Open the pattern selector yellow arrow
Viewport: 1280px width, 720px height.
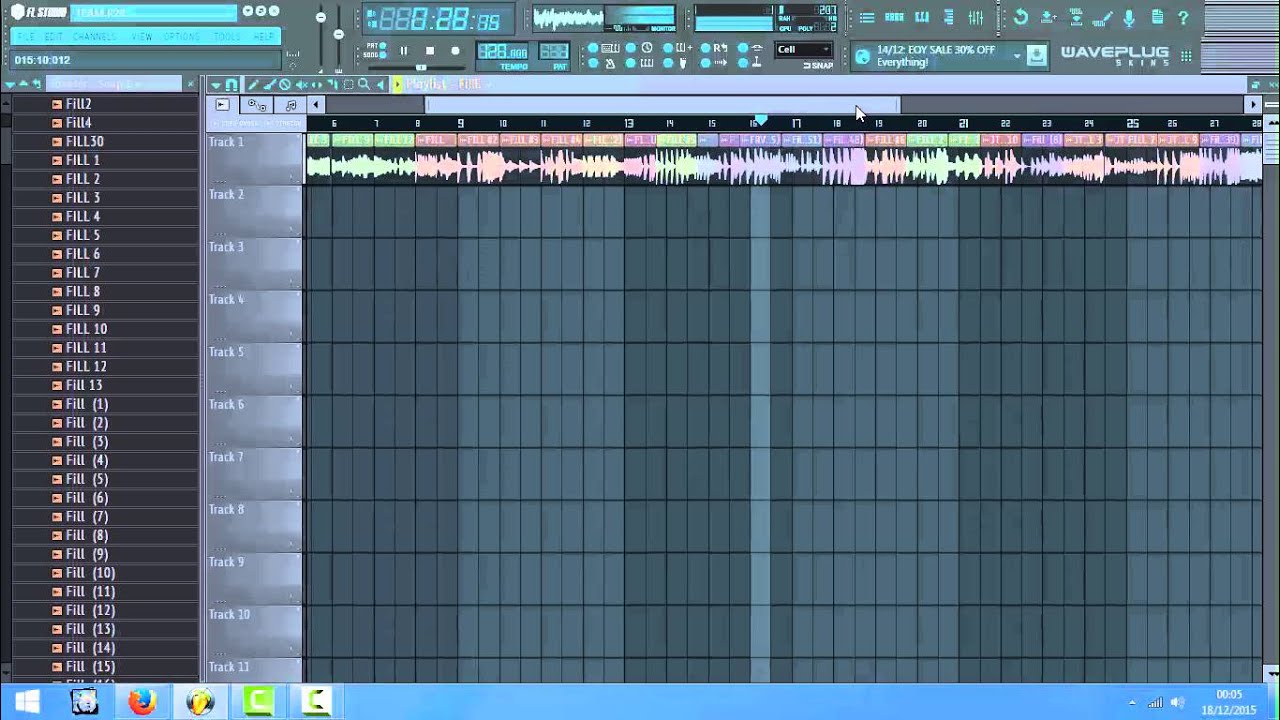click(397, 85)
